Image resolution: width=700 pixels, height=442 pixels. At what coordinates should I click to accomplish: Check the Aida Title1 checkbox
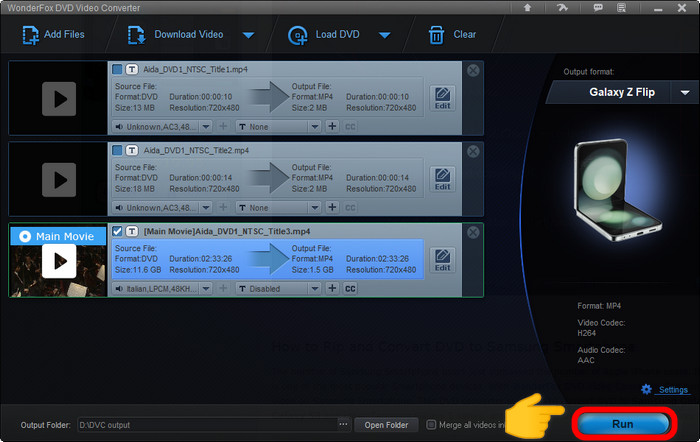[x=117, y=69]
